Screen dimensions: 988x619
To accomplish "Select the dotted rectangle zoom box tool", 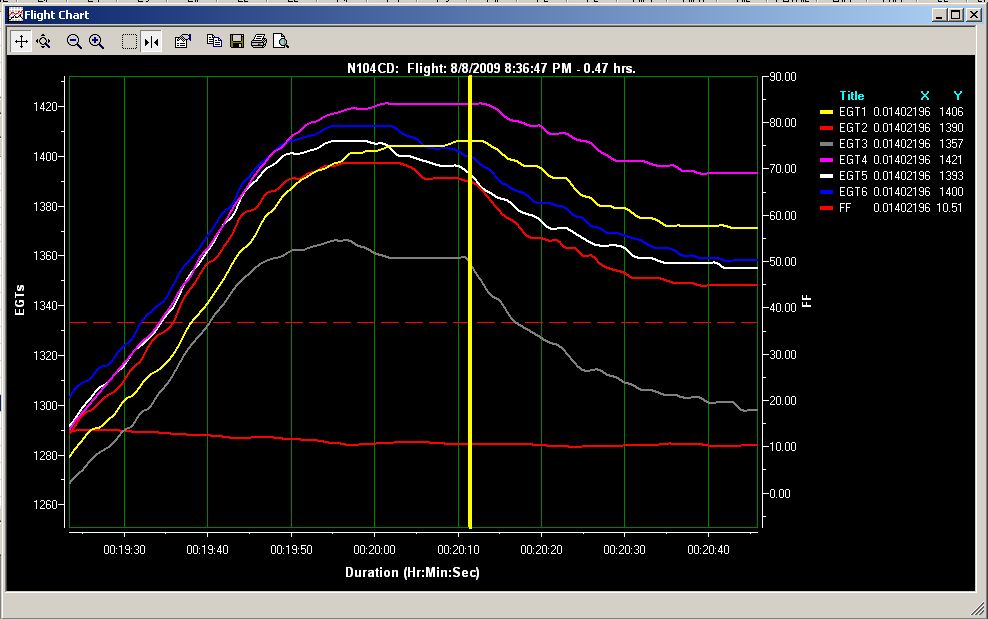I will (129, 42).
